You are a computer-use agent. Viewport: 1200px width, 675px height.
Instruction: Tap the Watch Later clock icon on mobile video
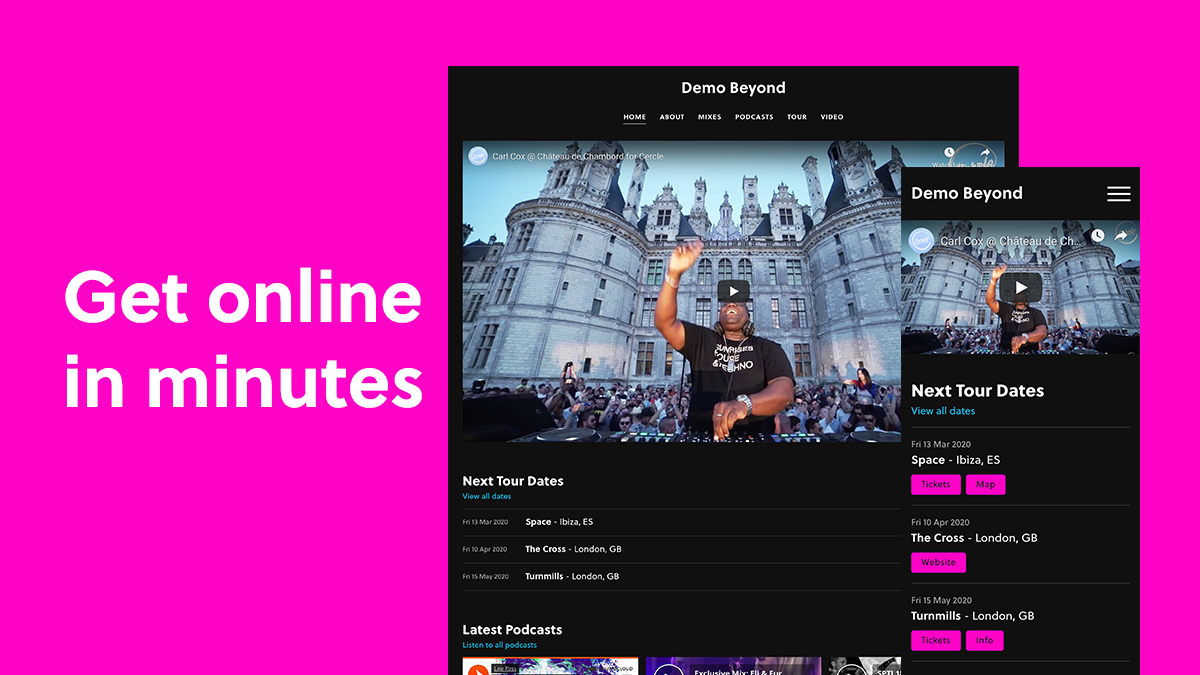(1098, 235)
